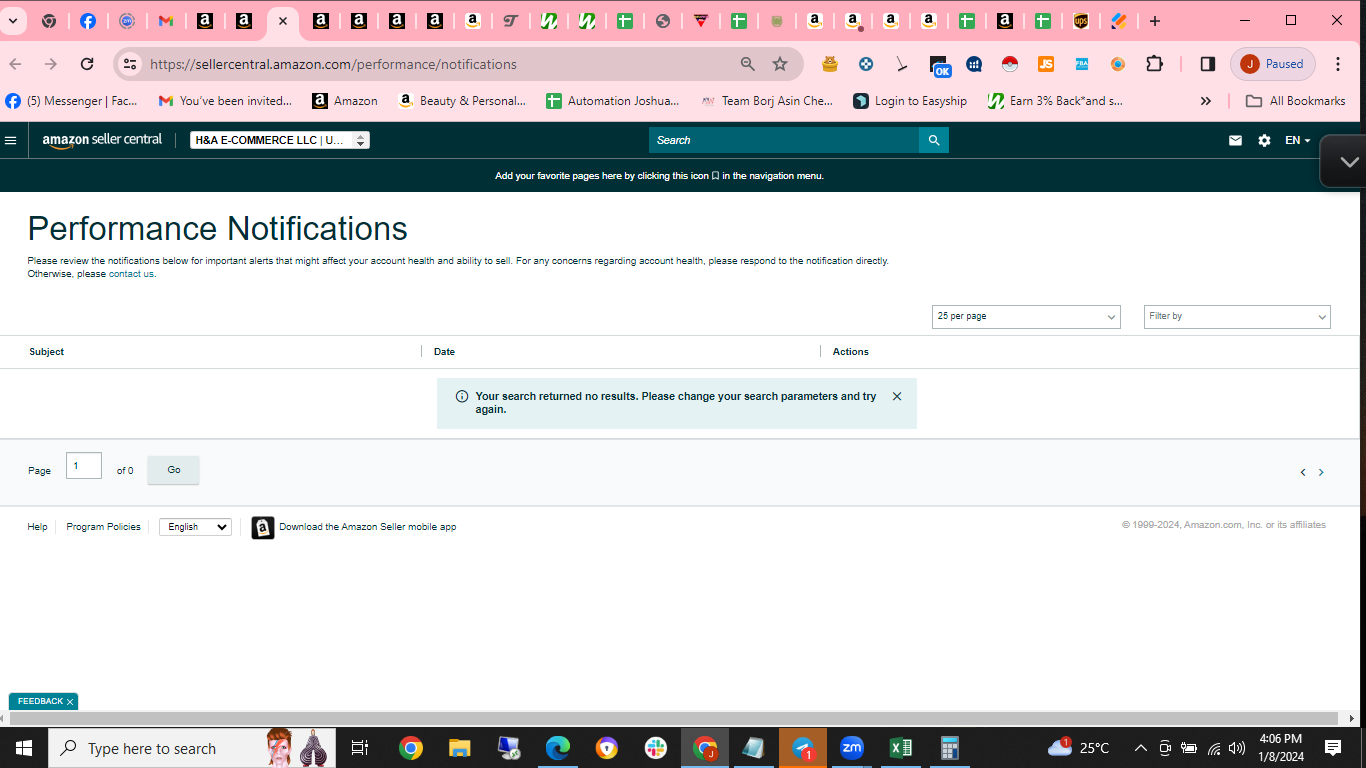Click the Date column header
Viewport: 1366px width, 768px height.
pyautogui.click(x=444, y=352)
